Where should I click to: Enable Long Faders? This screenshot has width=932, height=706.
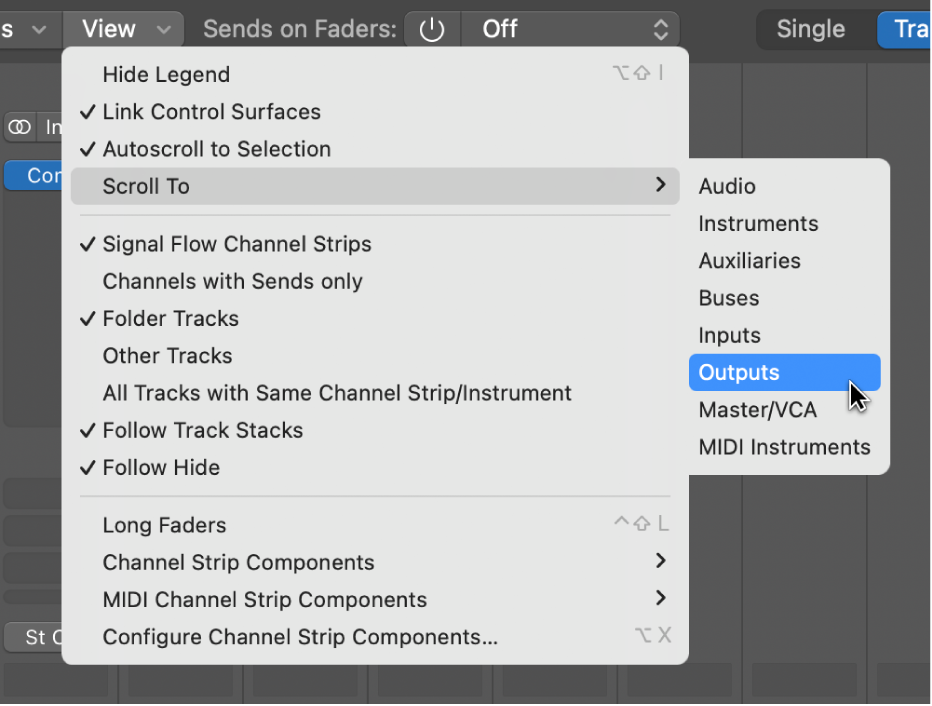[x=164, y=524]
